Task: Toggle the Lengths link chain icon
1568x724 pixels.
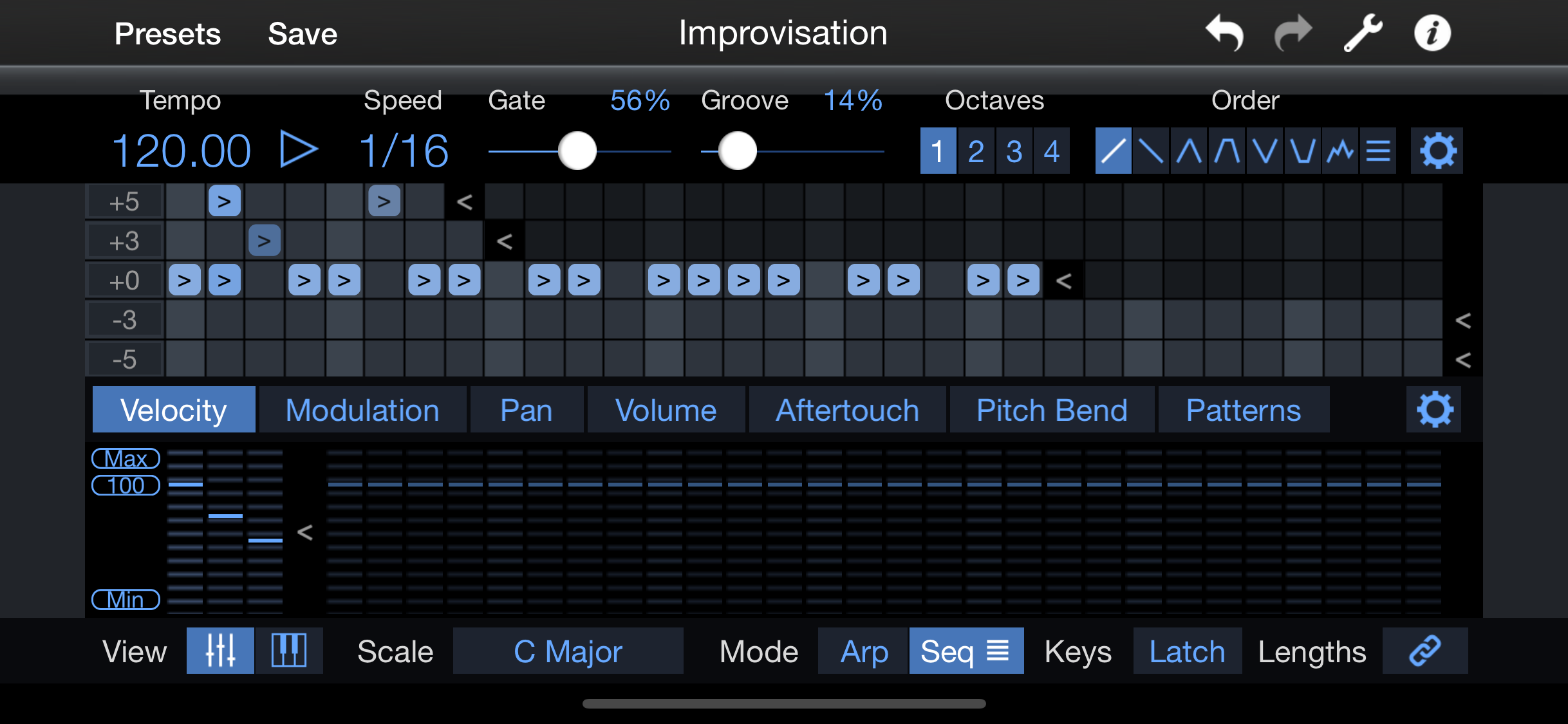Action: (1425, 651)
